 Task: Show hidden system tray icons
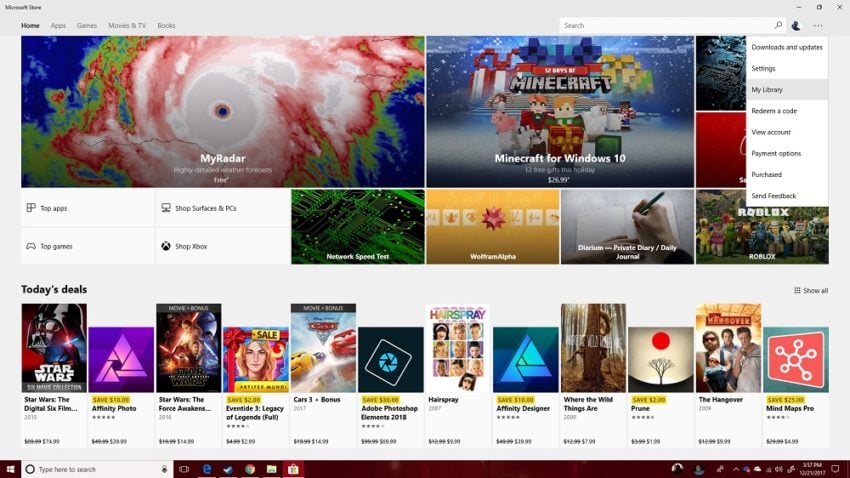click(736, 469)
